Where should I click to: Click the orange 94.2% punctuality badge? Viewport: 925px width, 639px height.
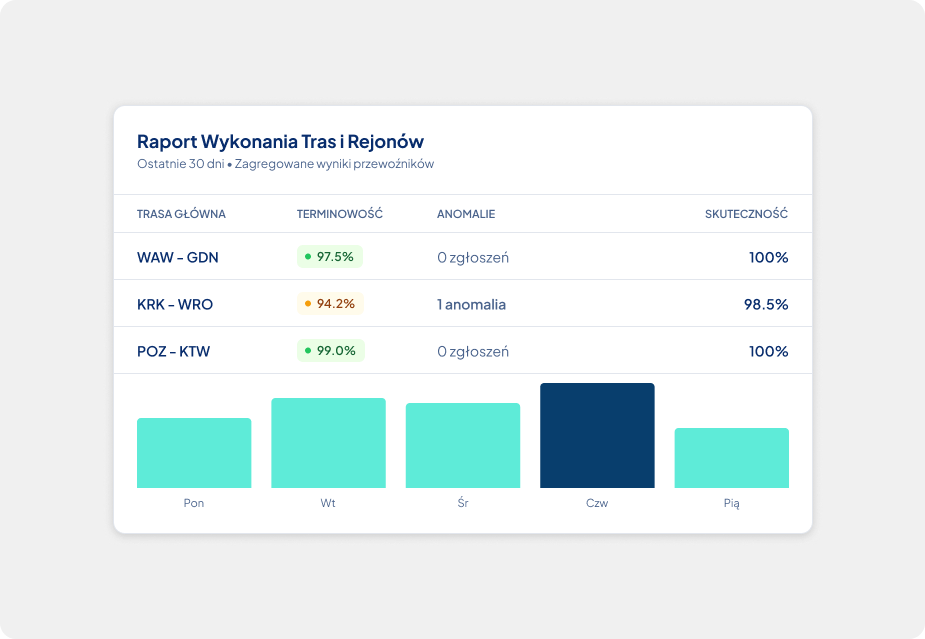(x=330, y=304)
